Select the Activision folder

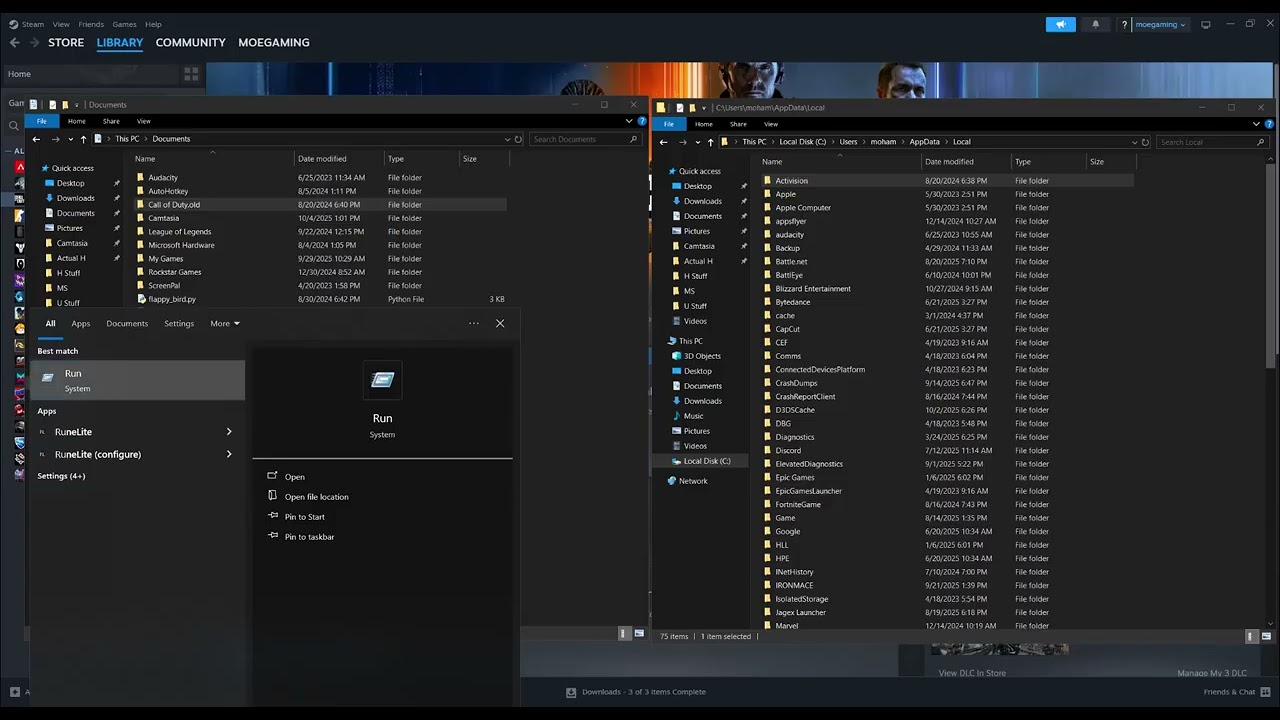click(x=791, y=181)
